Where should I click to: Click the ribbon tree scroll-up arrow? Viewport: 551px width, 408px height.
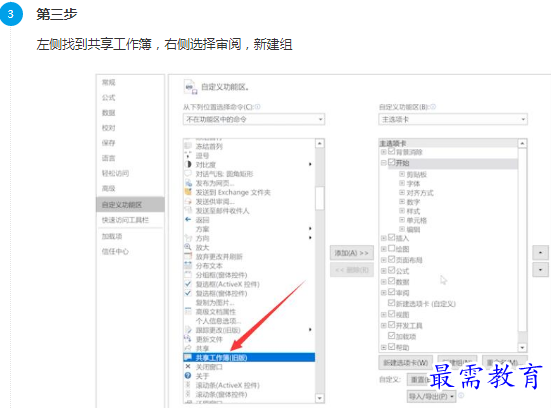point(522,143)
